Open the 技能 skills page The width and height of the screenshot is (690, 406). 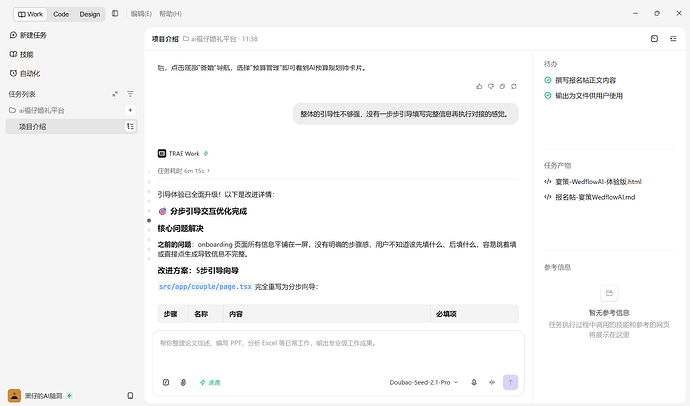[22, 55]
